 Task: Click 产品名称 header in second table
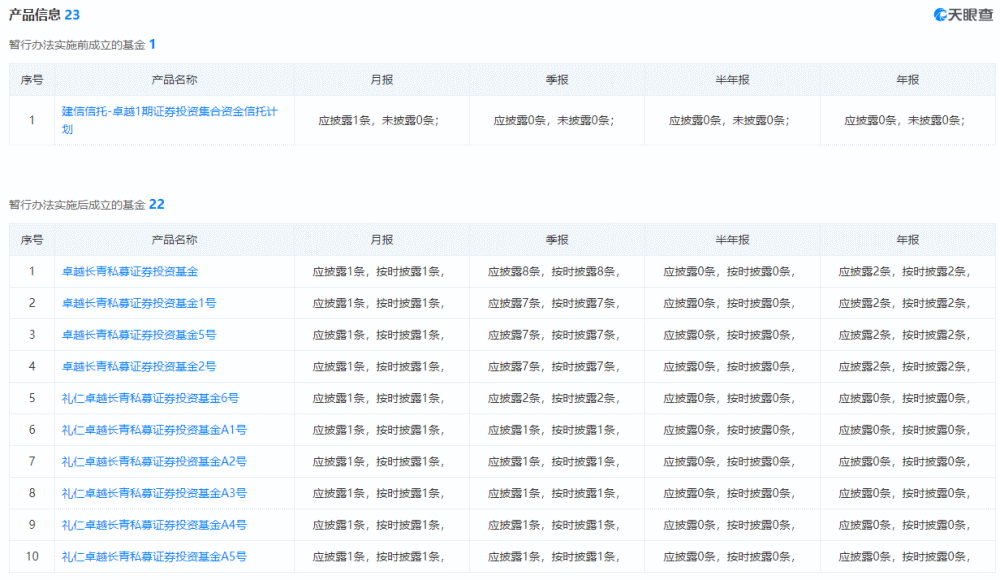(174, 240)
